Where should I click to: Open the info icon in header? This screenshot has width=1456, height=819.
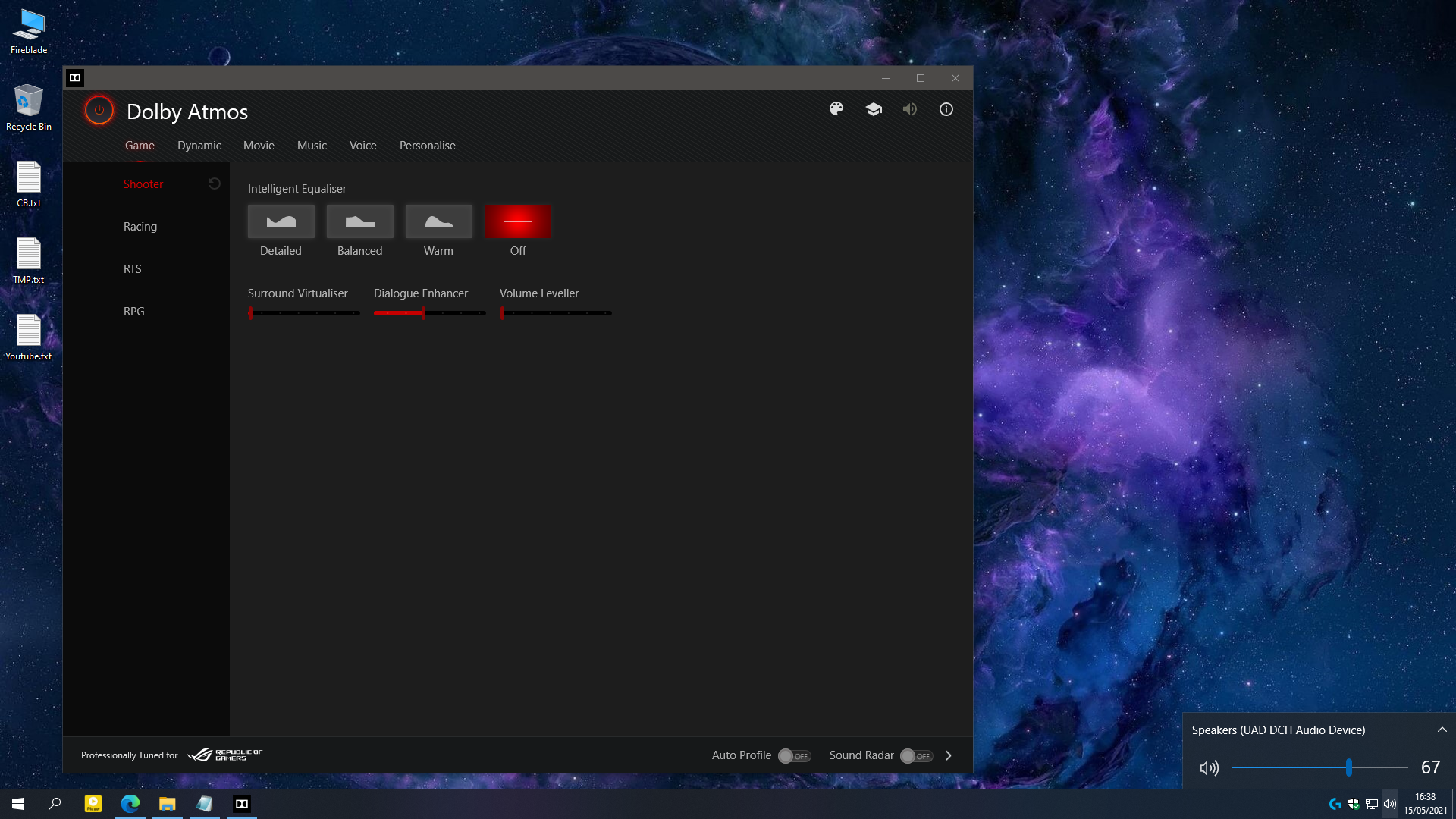coord(946,109)
